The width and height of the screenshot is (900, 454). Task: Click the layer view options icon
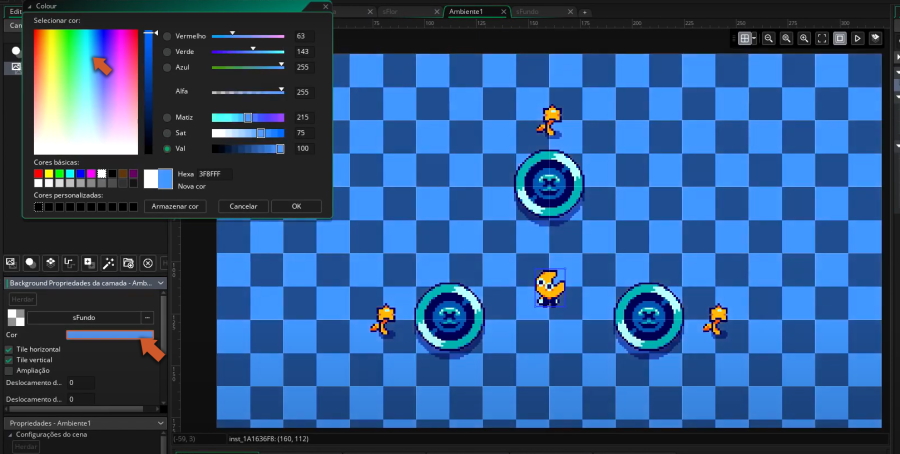875,38
